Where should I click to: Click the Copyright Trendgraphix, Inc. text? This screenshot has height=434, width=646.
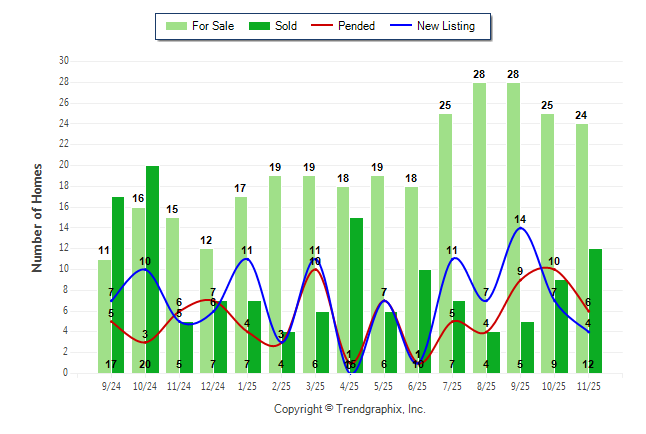350,409
